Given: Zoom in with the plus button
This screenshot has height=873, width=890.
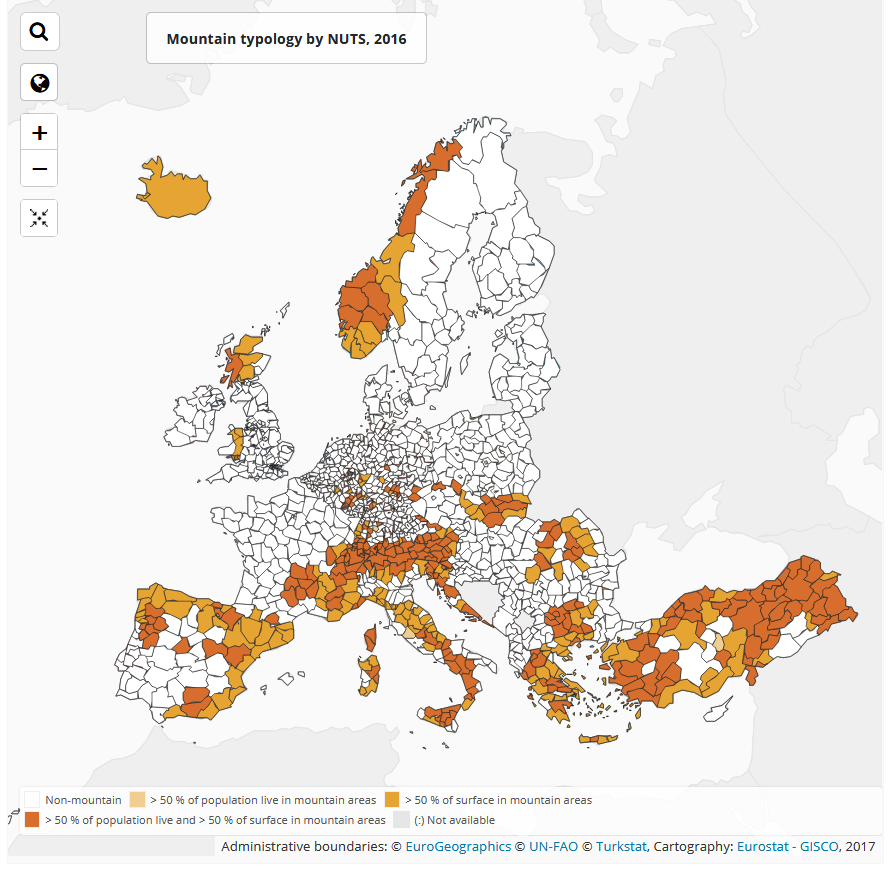Looking at the screenshot, I should click(x=39, y=132).
